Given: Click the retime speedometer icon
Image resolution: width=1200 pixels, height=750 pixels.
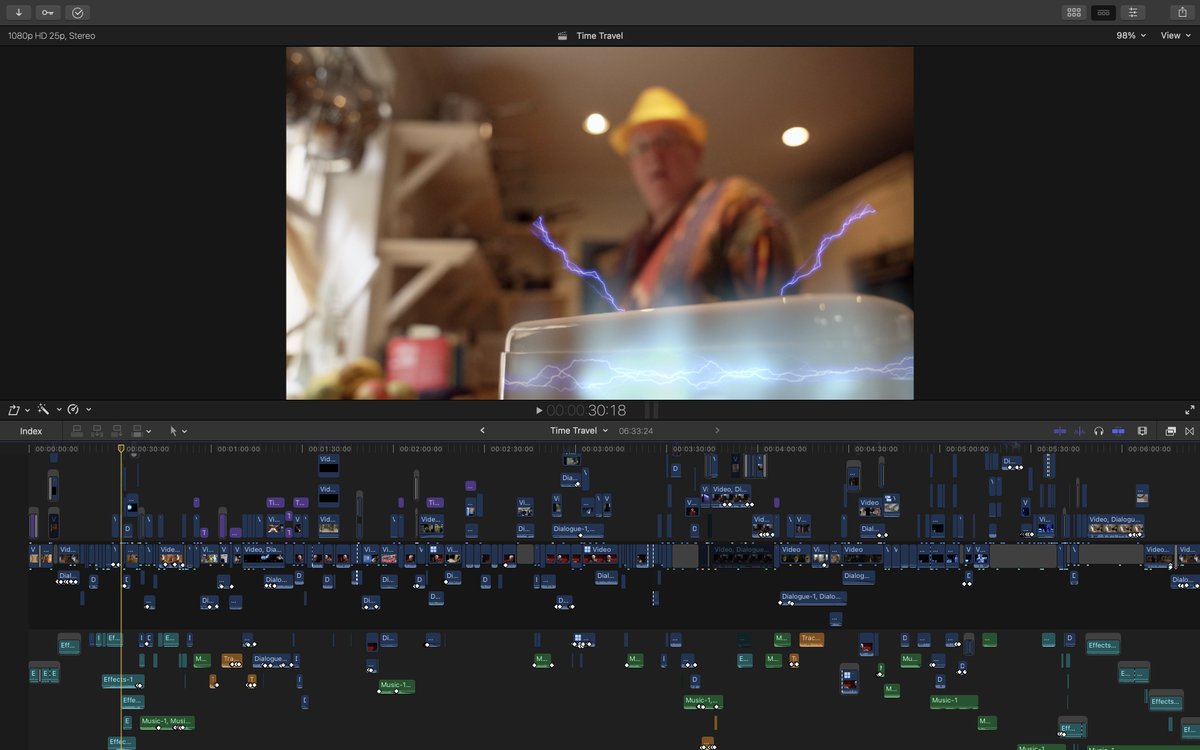Looking at the screenshot, I should coord(74,409).
